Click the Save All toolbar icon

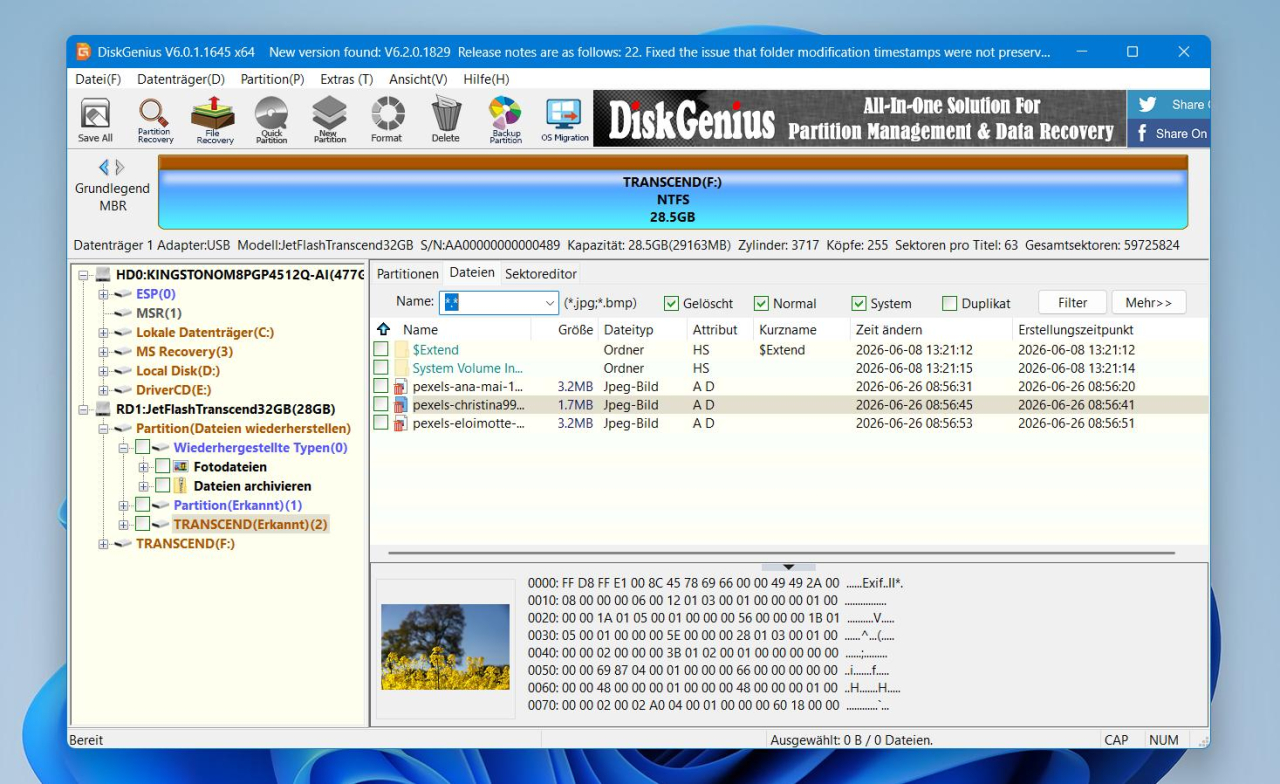95,120
